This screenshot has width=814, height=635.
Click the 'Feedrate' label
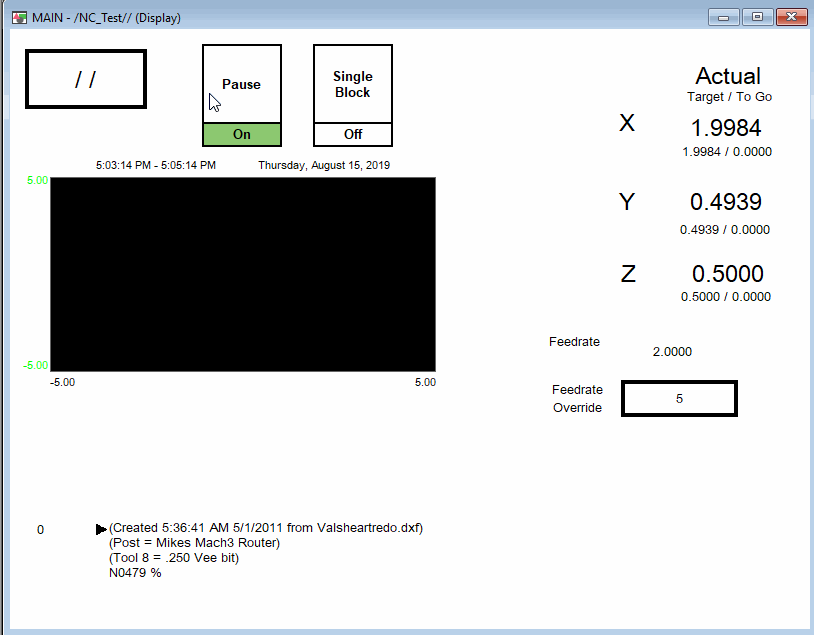tap(574, 342)
